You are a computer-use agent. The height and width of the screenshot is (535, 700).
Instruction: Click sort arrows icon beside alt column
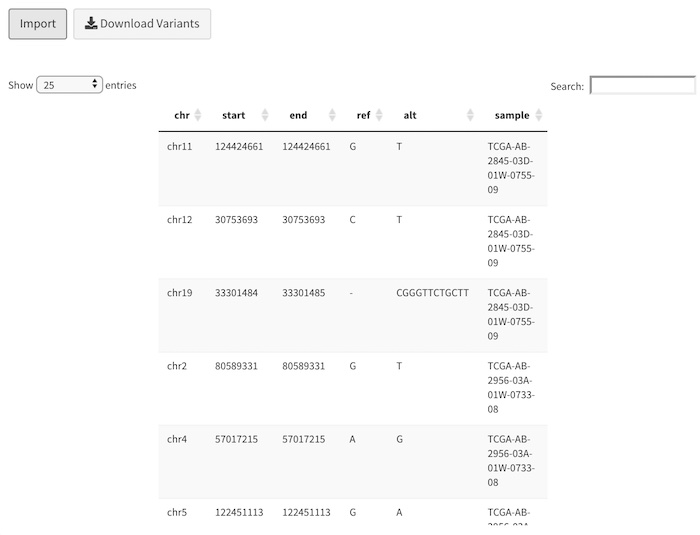470,116
